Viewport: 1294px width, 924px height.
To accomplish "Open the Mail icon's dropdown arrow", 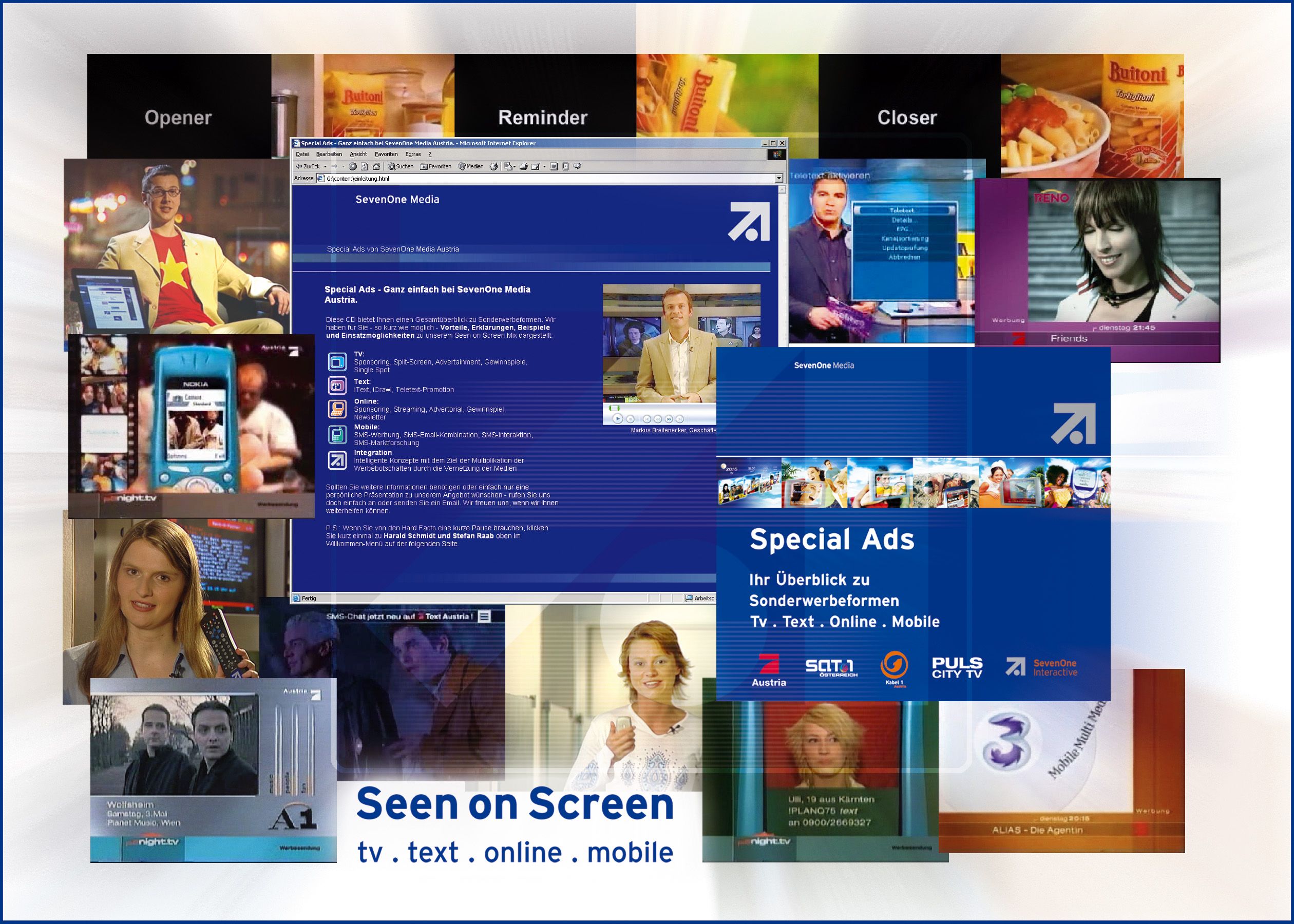I will coord(515,166).
